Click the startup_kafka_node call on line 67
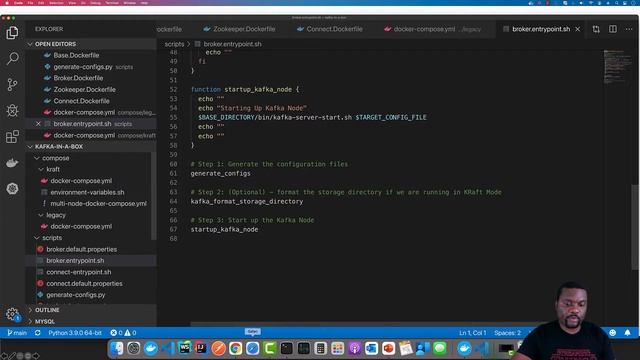This screenshot has height=360, width=640. click(x=224, y=229)
